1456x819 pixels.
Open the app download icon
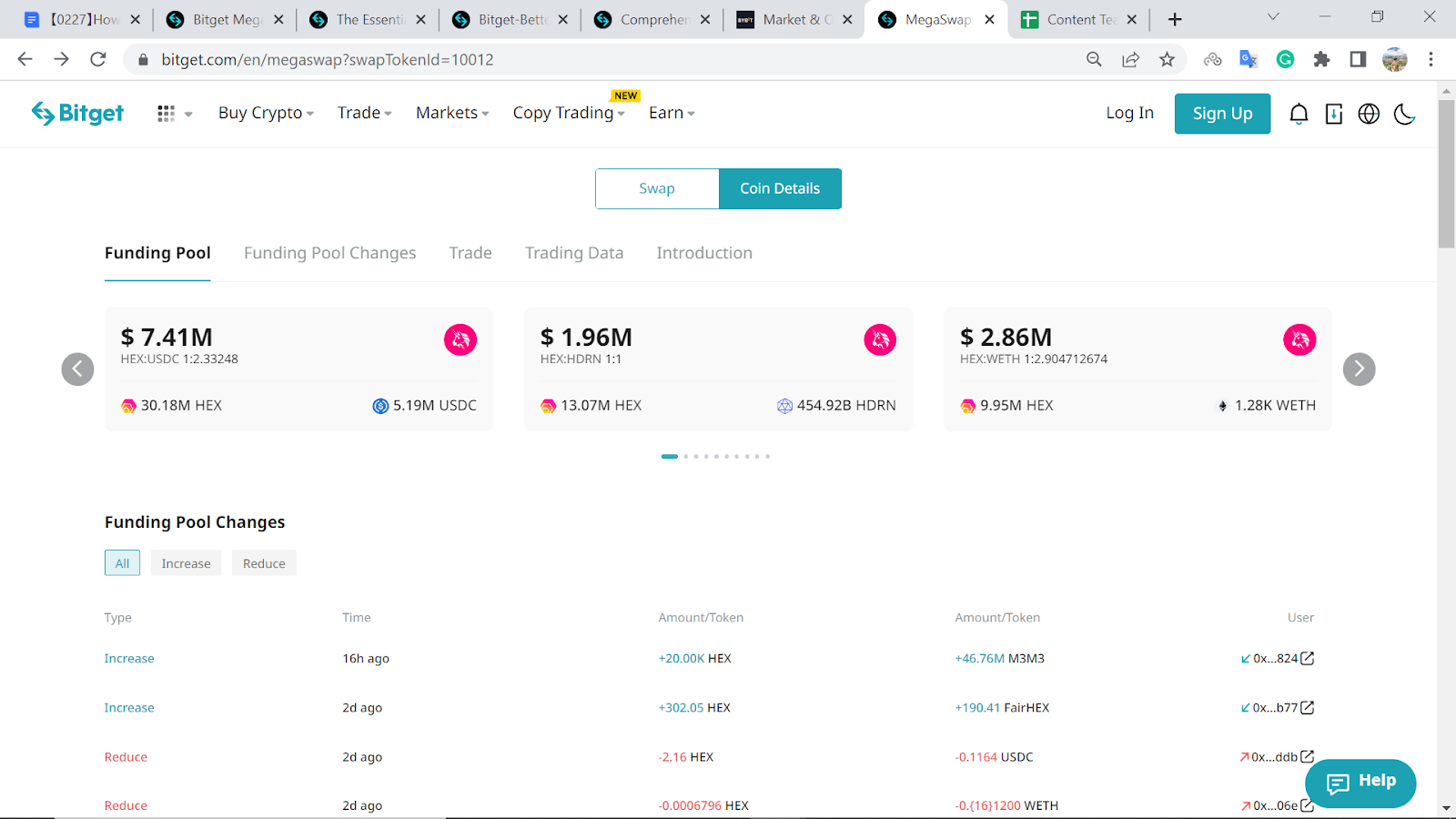click(x=1334, y=114)
